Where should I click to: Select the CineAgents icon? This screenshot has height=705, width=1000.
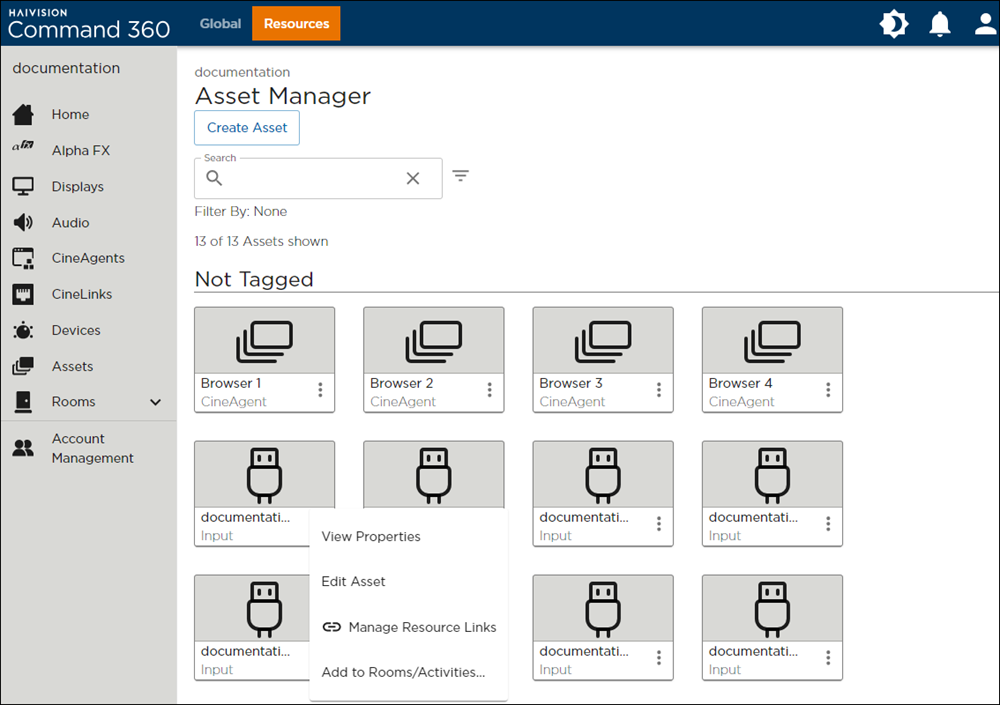pyautogui.click(x=22, y=258)
